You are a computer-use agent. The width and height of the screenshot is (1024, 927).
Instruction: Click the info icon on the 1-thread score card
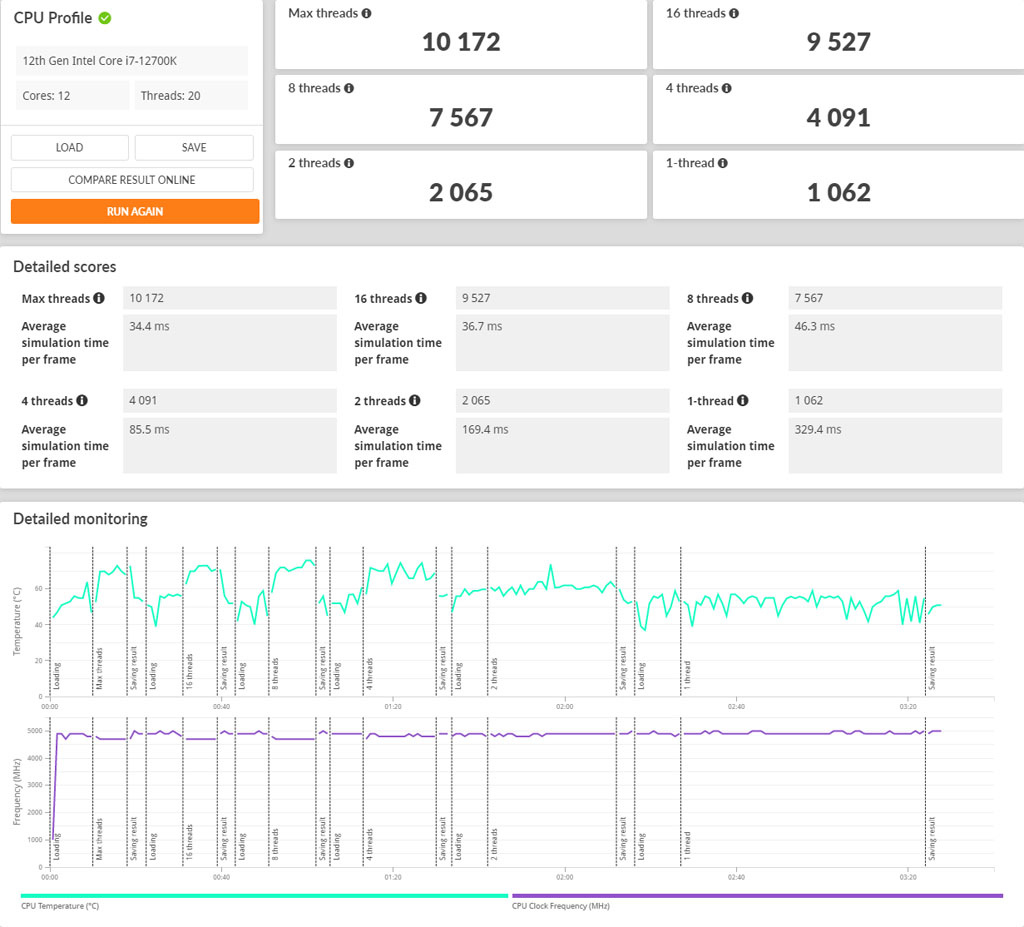[723, 163]
